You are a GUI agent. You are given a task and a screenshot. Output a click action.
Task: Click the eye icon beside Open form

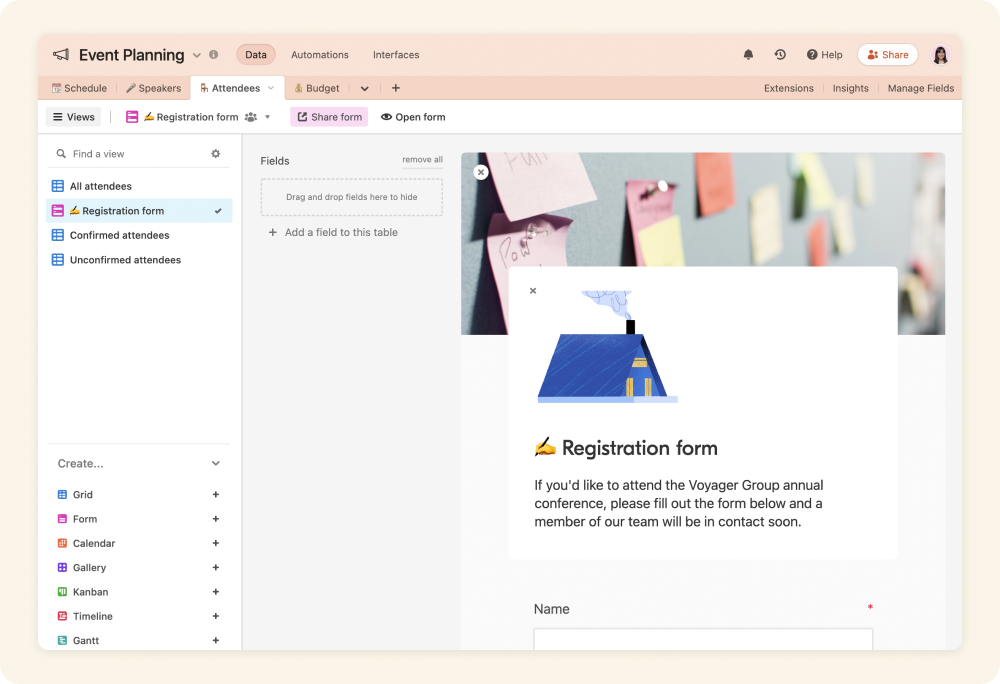(x=385, y=117)
